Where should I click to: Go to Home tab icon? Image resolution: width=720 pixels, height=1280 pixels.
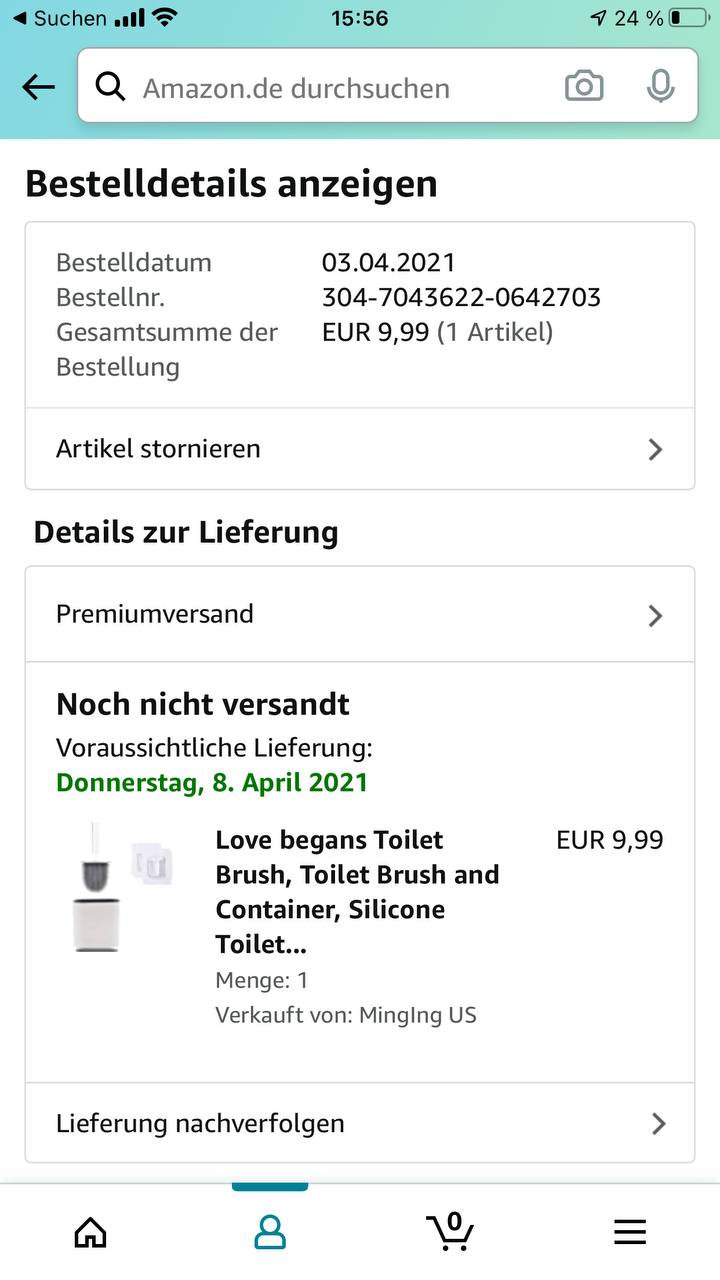pyautogui.click(x=90, y=1231)
